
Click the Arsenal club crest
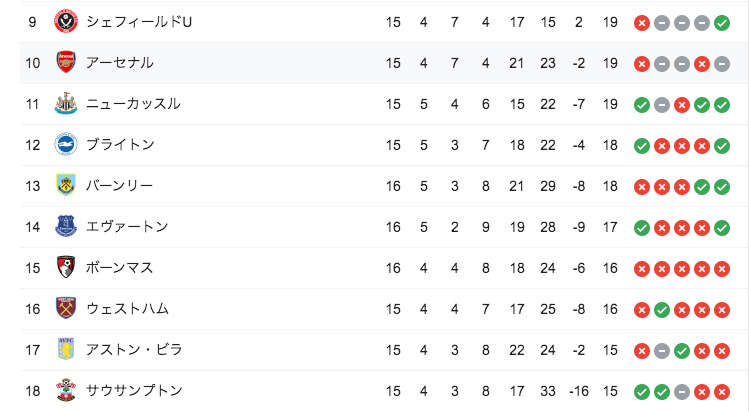pyautogui.click(x=66, y=63)
